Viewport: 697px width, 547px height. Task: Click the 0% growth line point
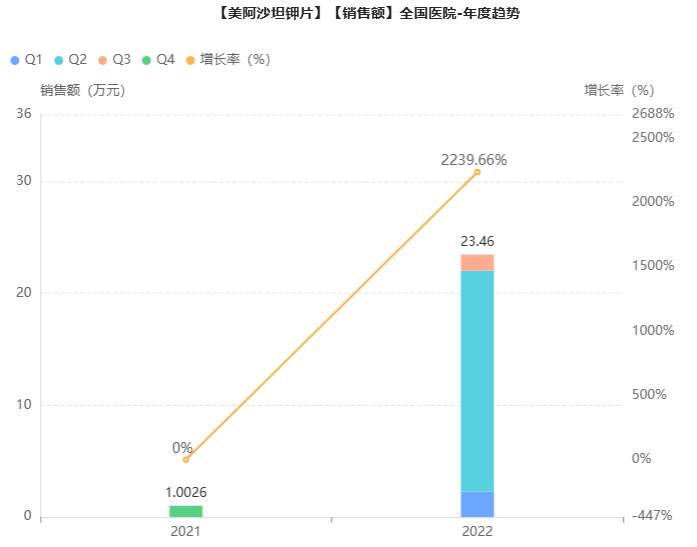[x=186, y=459]
